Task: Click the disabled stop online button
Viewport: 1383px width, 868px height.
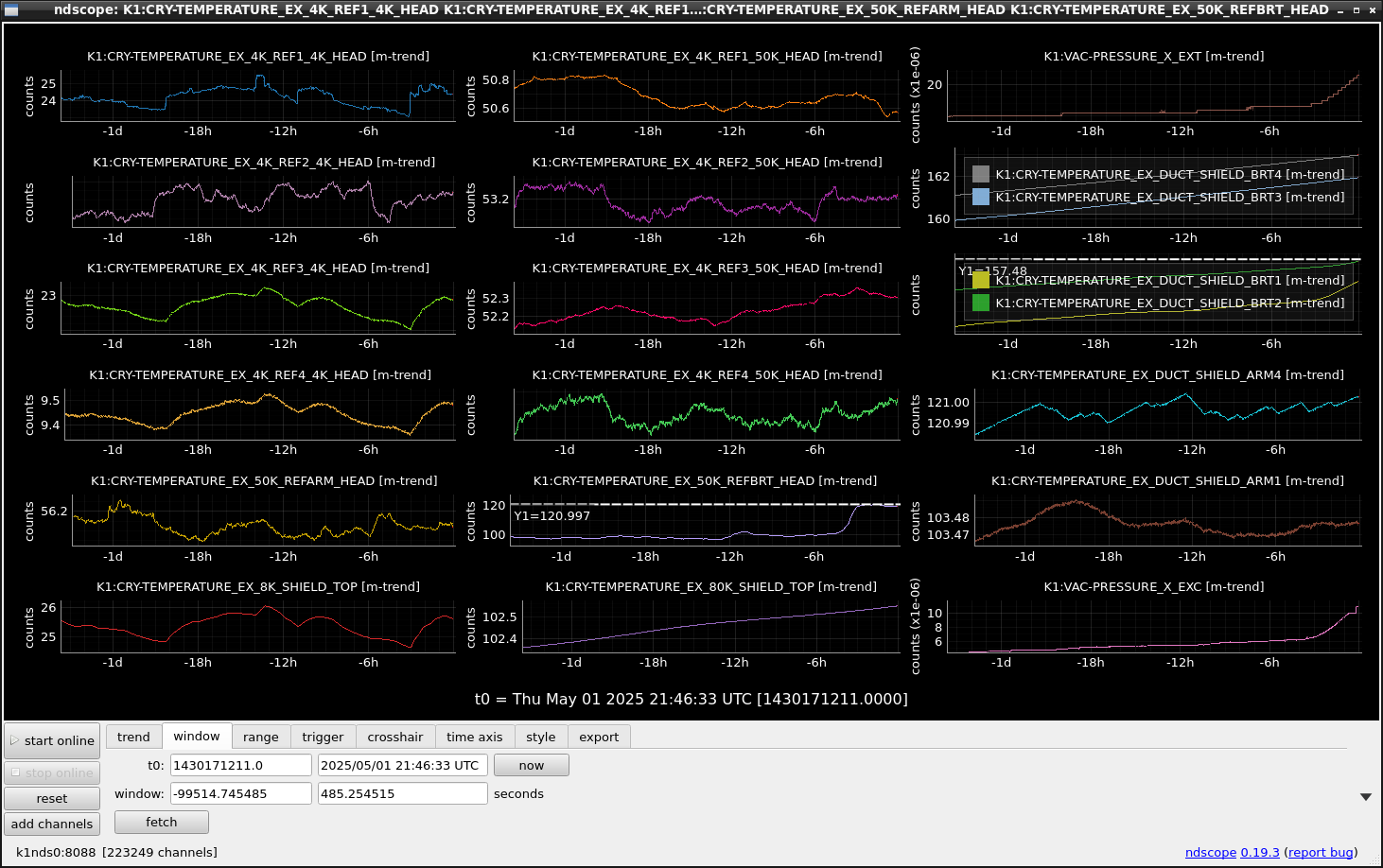Action: pos(52,773)
